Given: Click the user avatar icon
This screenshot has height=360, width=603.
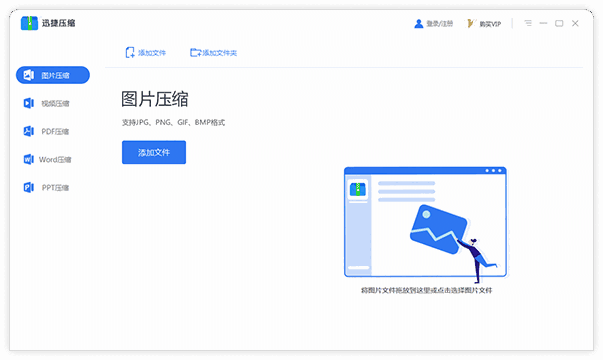Looking at the screenshot, I should click(419, 24).
